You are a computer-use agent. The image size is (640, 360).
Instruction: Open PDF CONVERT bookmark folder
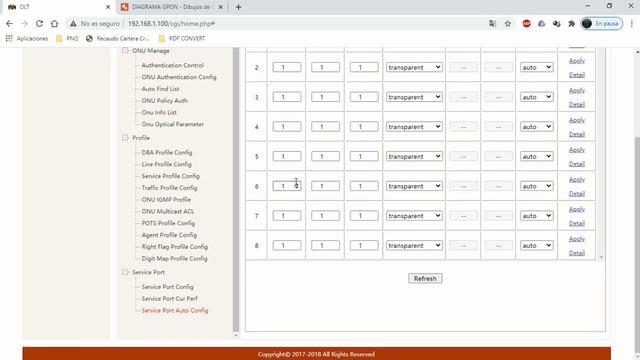point(182,38)
